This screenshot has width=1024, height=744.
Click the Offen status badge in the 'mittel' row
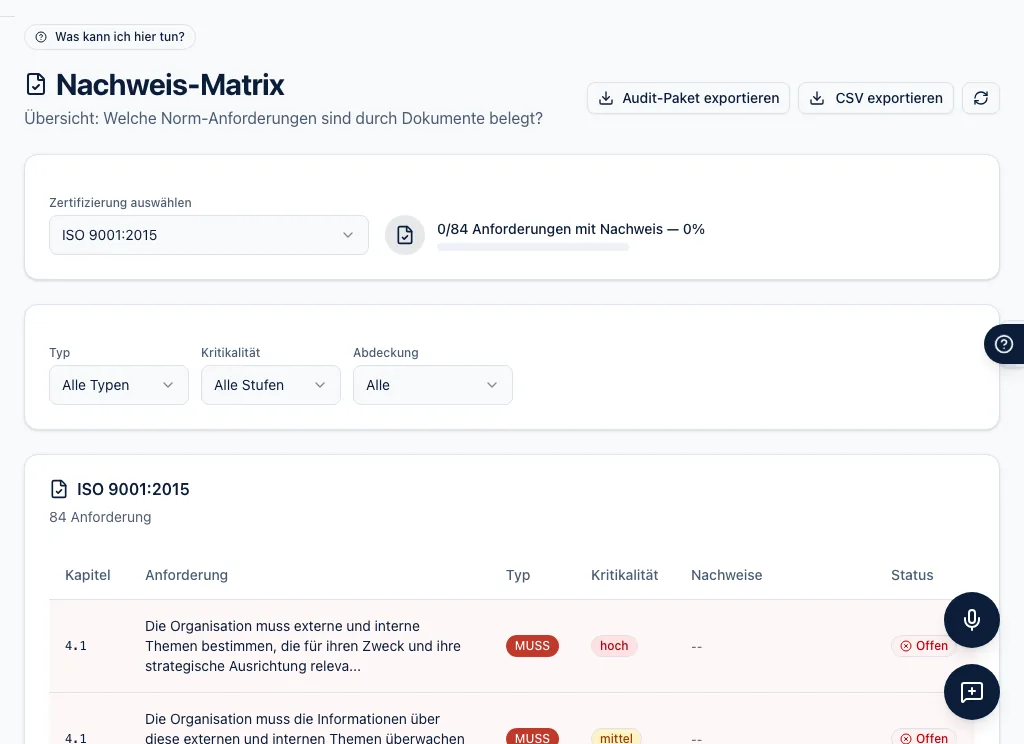click(x=924, y=737)
